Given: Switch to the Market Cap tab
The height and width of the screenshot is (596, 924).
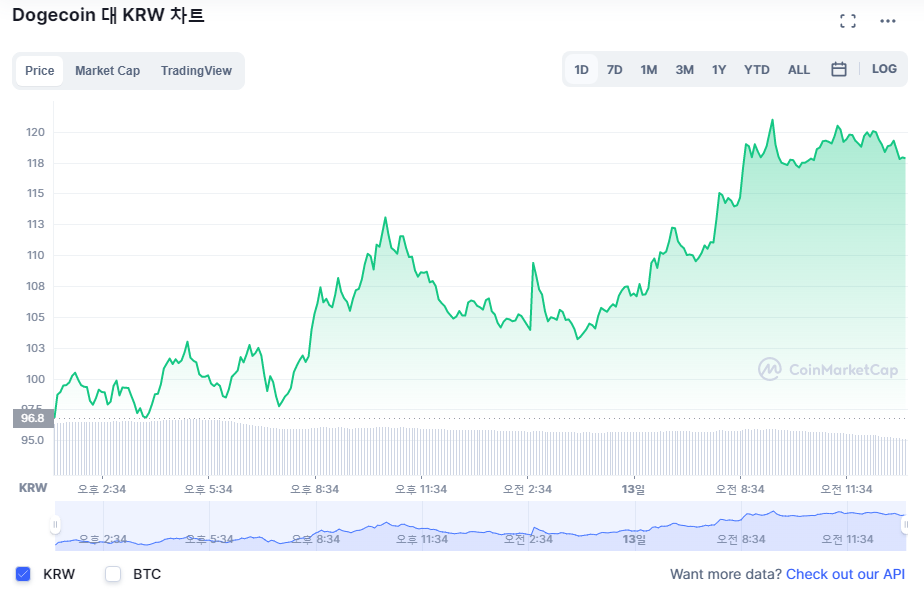Looking at the screenshot, I should point(107,71).
